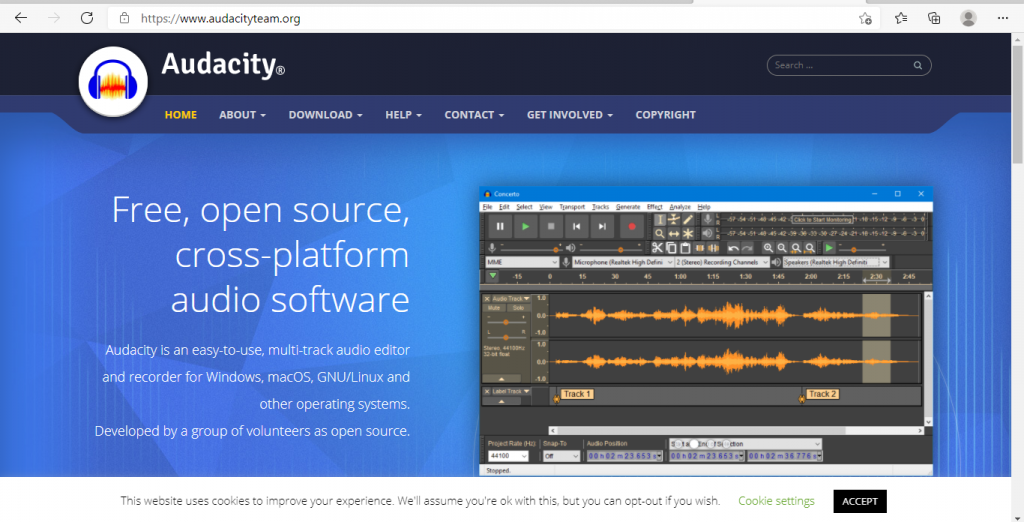1024x522 pixels.
Task: Click the Audacity headphones logo
Action: pos(113,82)
